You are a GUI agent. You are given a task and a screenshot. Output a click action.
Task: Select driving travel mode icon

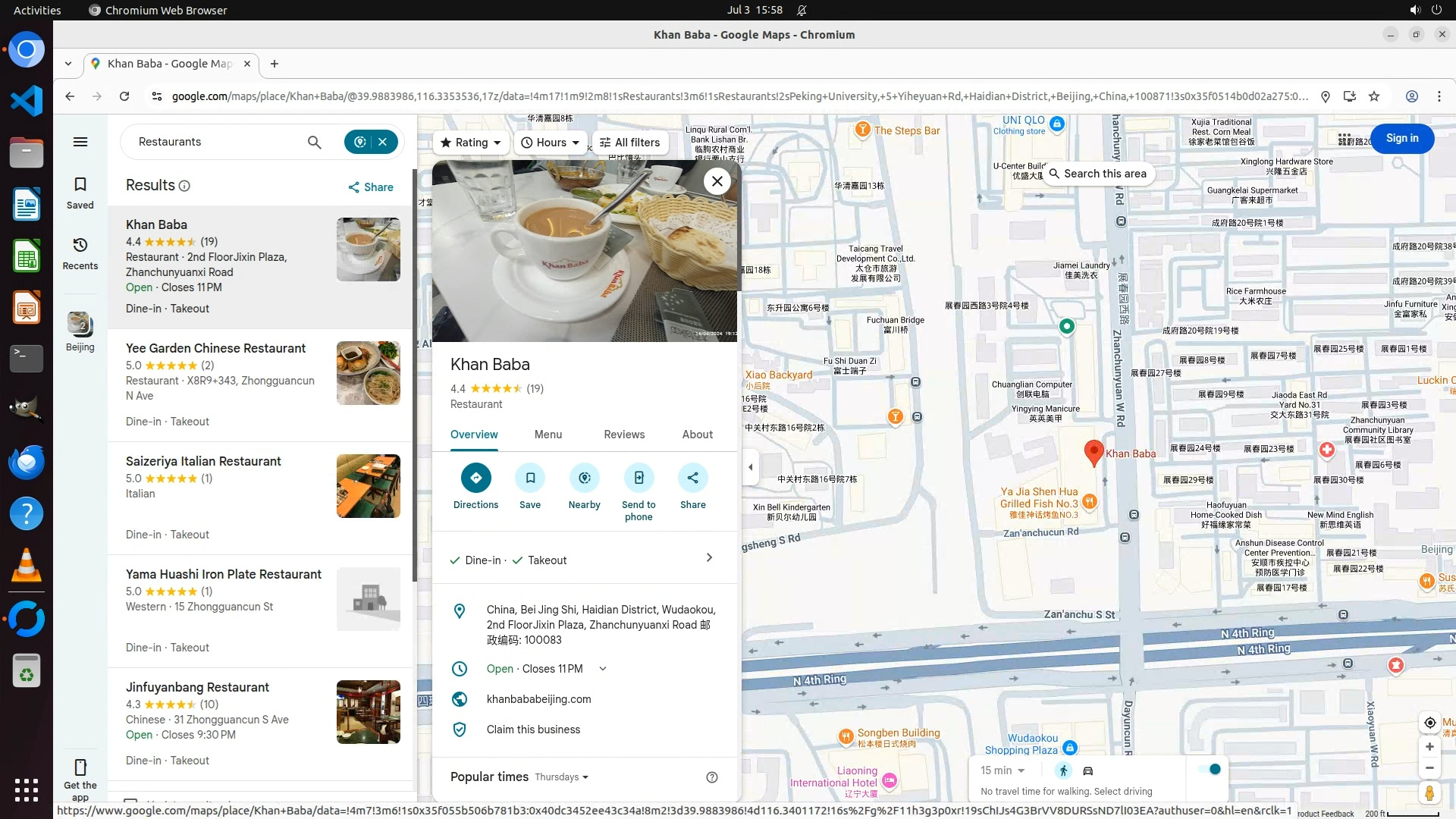(x=1087, y=770)
